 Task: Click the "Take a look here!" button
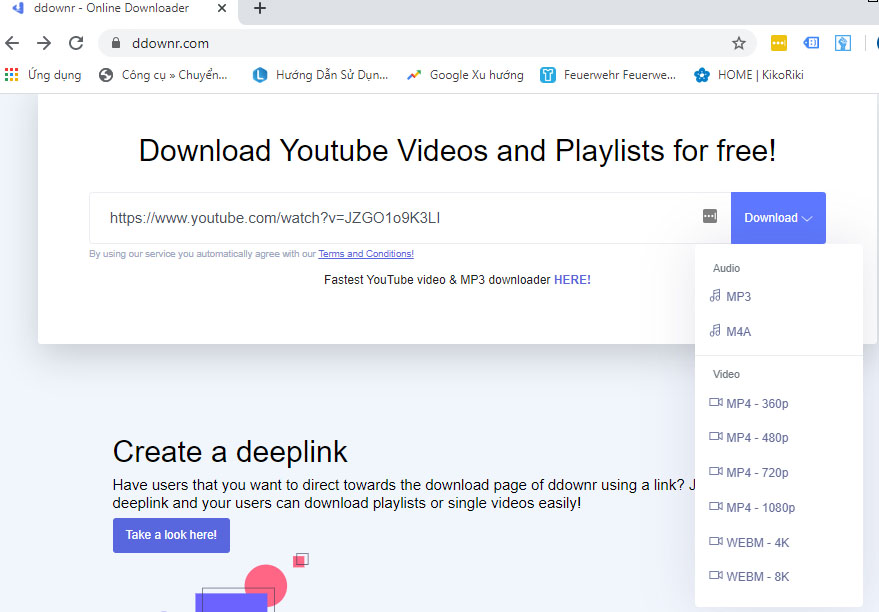[x=171, y=535]
